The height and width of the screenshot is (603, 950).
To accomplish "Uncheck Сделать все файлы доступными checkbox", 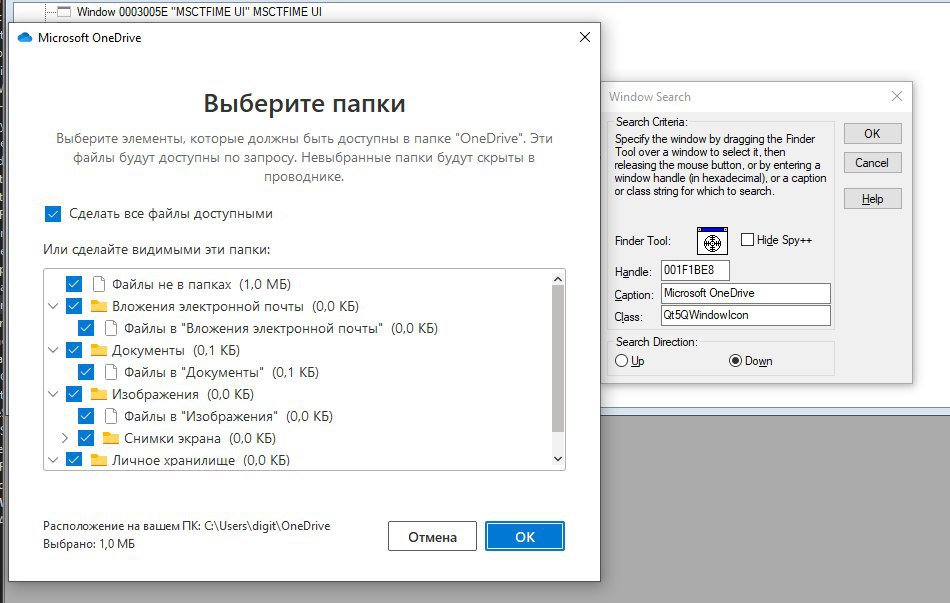I will (53, 214).
